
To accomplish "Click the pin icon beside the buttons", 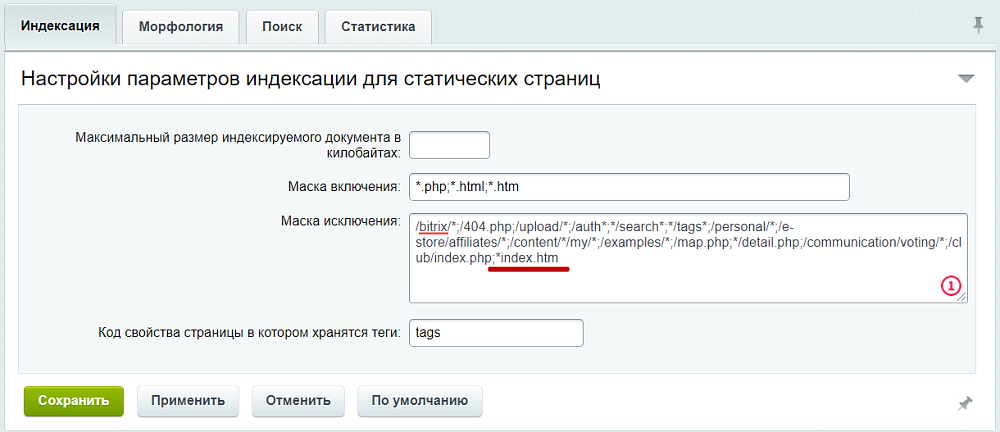I will [964, 402].
